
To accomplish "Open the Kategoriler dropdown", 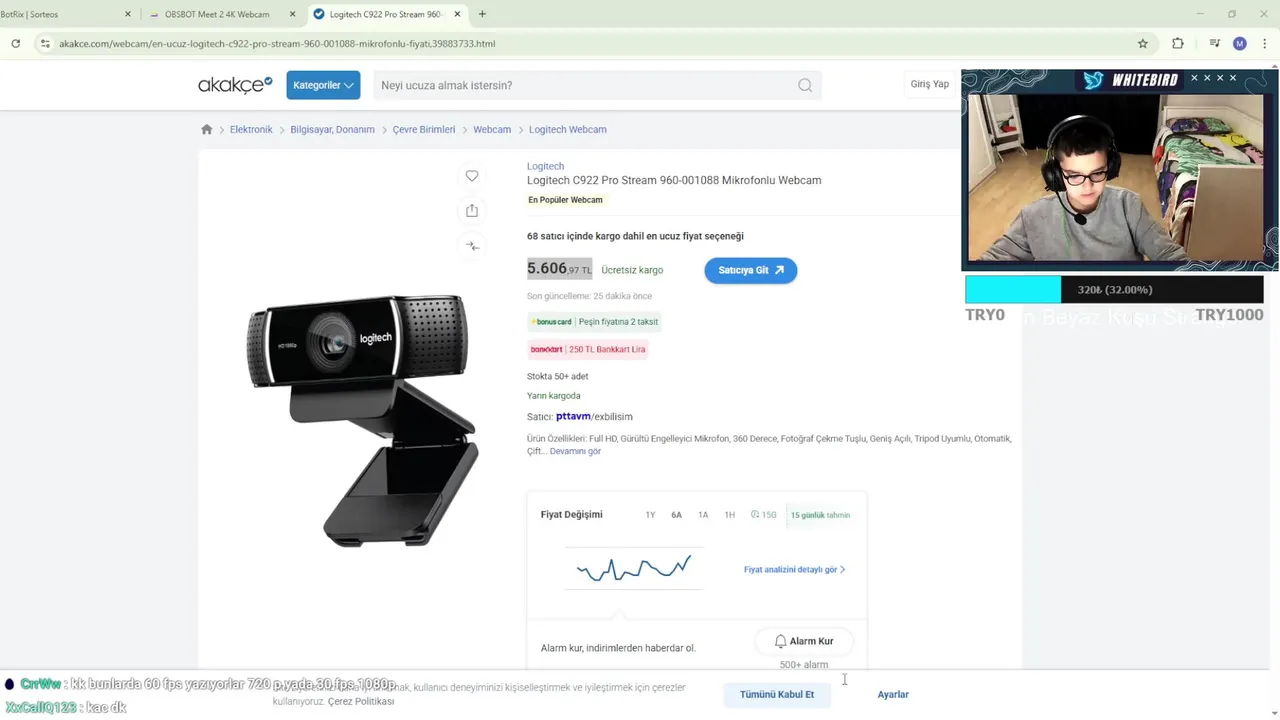I will (323, 85).
